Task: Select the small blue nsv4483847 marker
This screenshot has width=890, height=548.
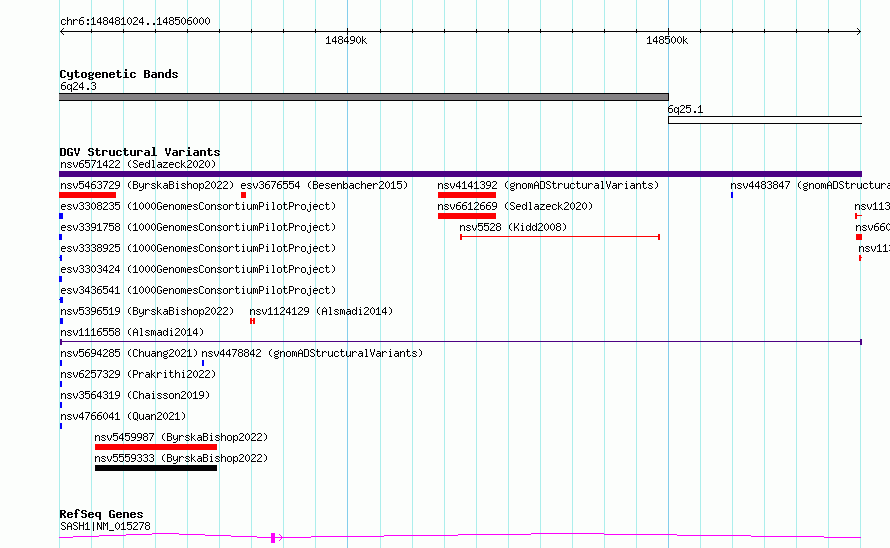Action: coord(732,195)
